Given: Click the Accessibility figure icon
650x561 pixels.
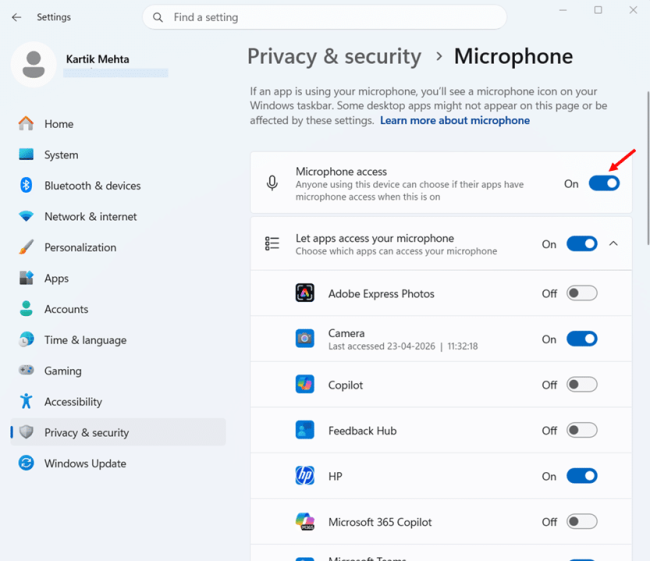Looking at the screenshot, I should point(26,401).
